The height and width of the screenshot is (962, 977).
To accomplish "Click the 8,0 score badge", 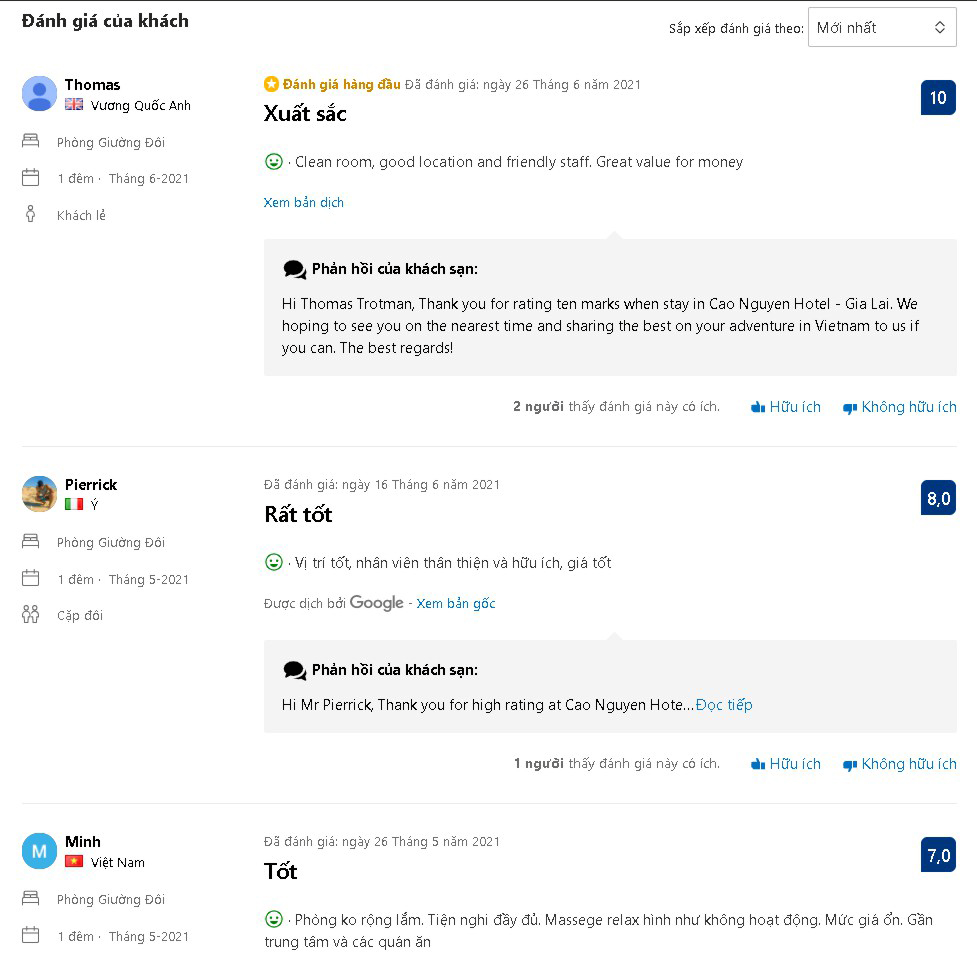I will 938,498.
